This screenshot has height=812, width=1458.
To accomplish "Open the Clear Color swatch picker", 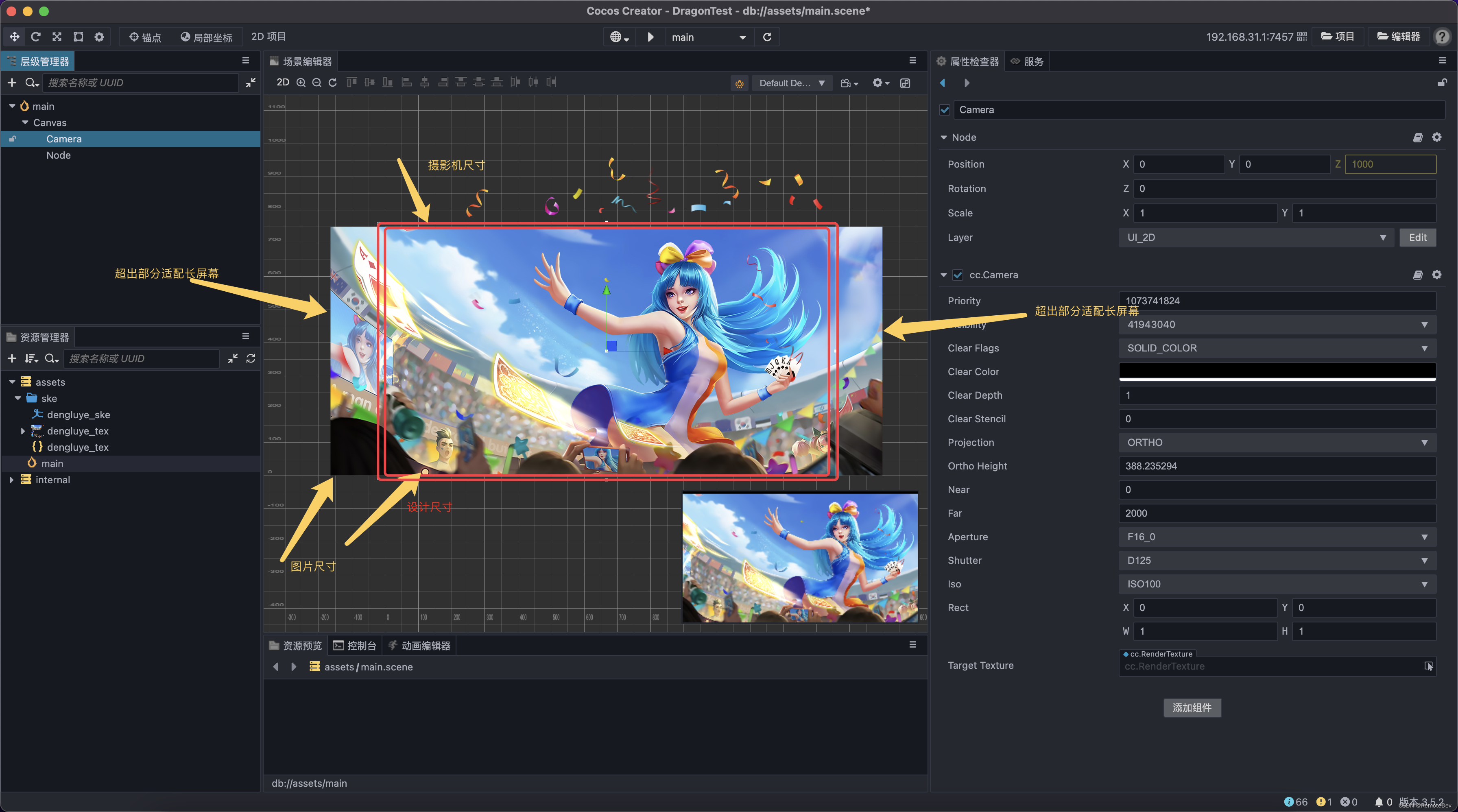I will (1277, 372).
